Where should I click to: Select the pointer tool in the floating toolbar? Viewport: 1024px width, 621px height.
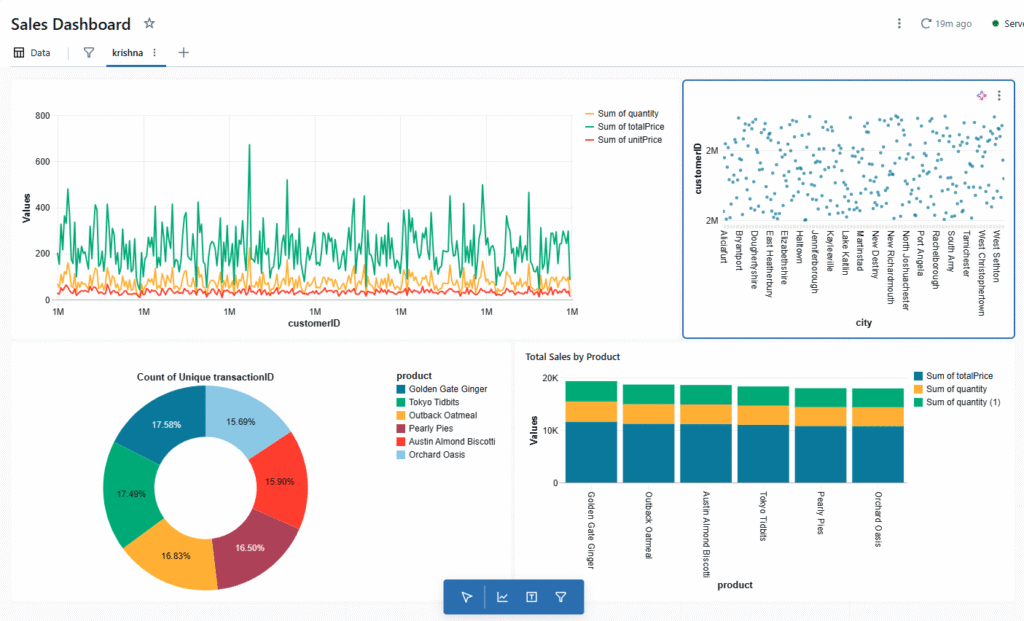click(x=465, y=597)
